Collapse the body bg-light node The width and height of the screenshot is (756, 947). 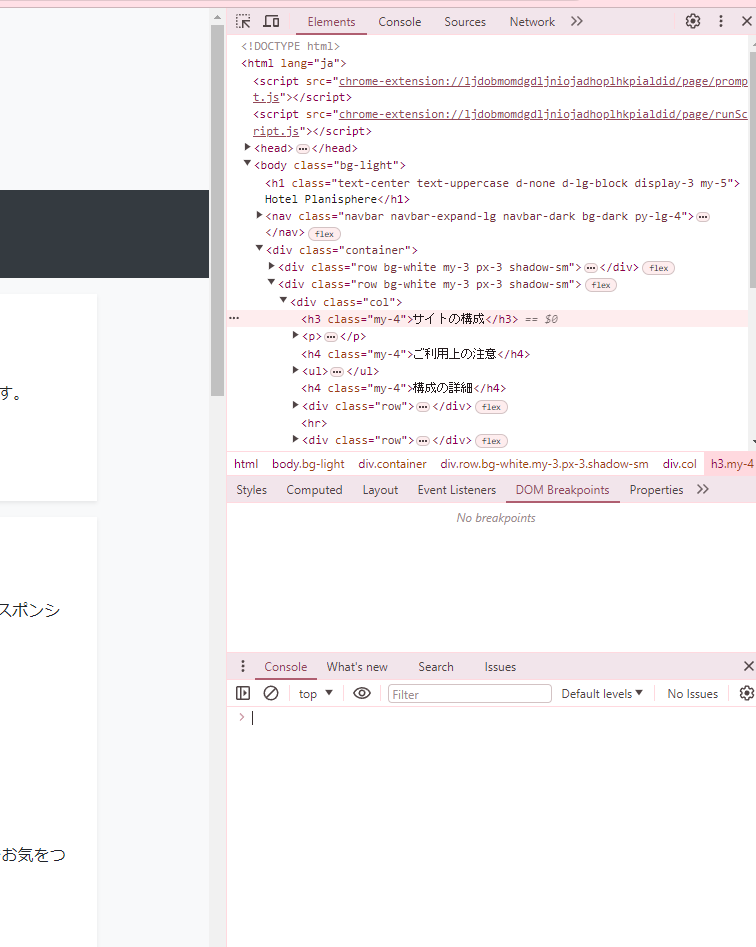pos(247,164)
